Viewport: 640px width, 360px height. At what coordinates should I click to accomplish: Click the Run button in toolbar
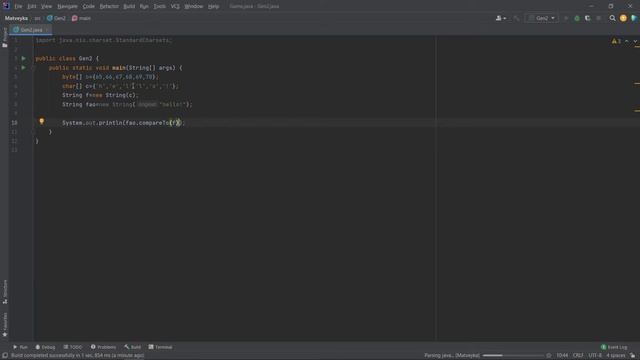click(x=566, y=18)
